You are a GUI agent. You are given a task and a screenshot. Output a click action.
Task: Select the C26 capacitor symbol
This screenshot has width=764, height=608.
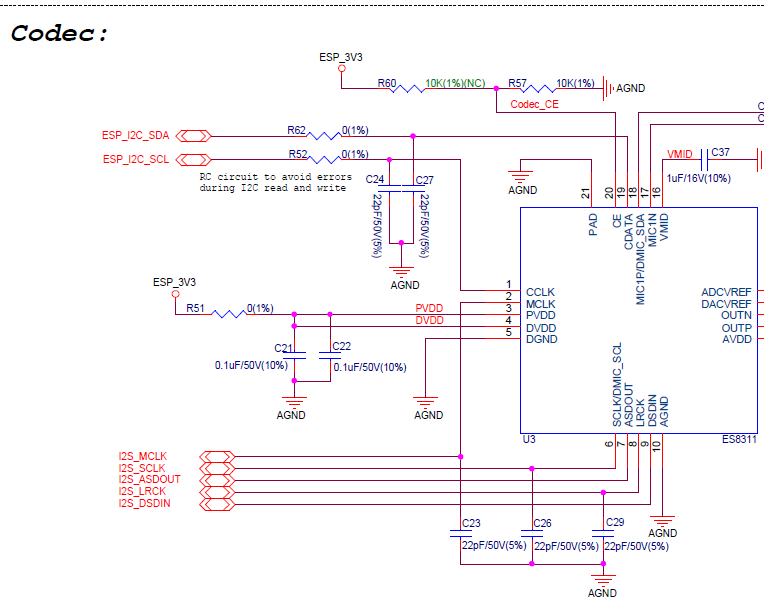tap(532, 533)
